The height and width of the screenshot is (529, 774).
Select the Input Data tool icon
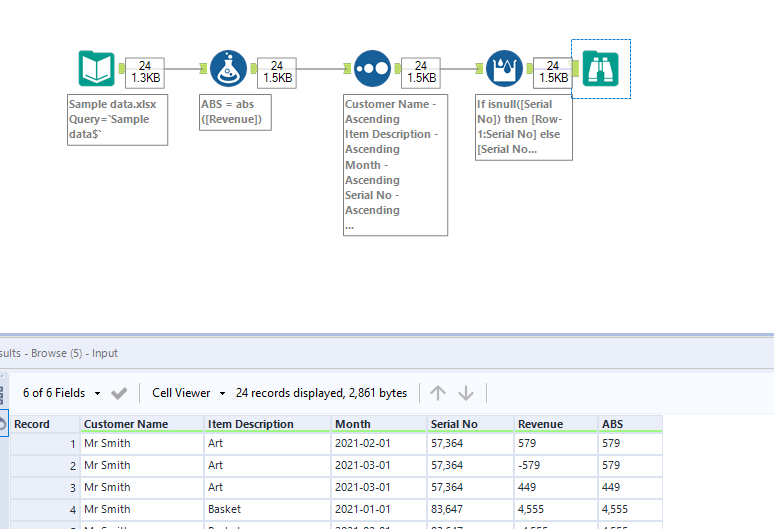click(97, 68)
